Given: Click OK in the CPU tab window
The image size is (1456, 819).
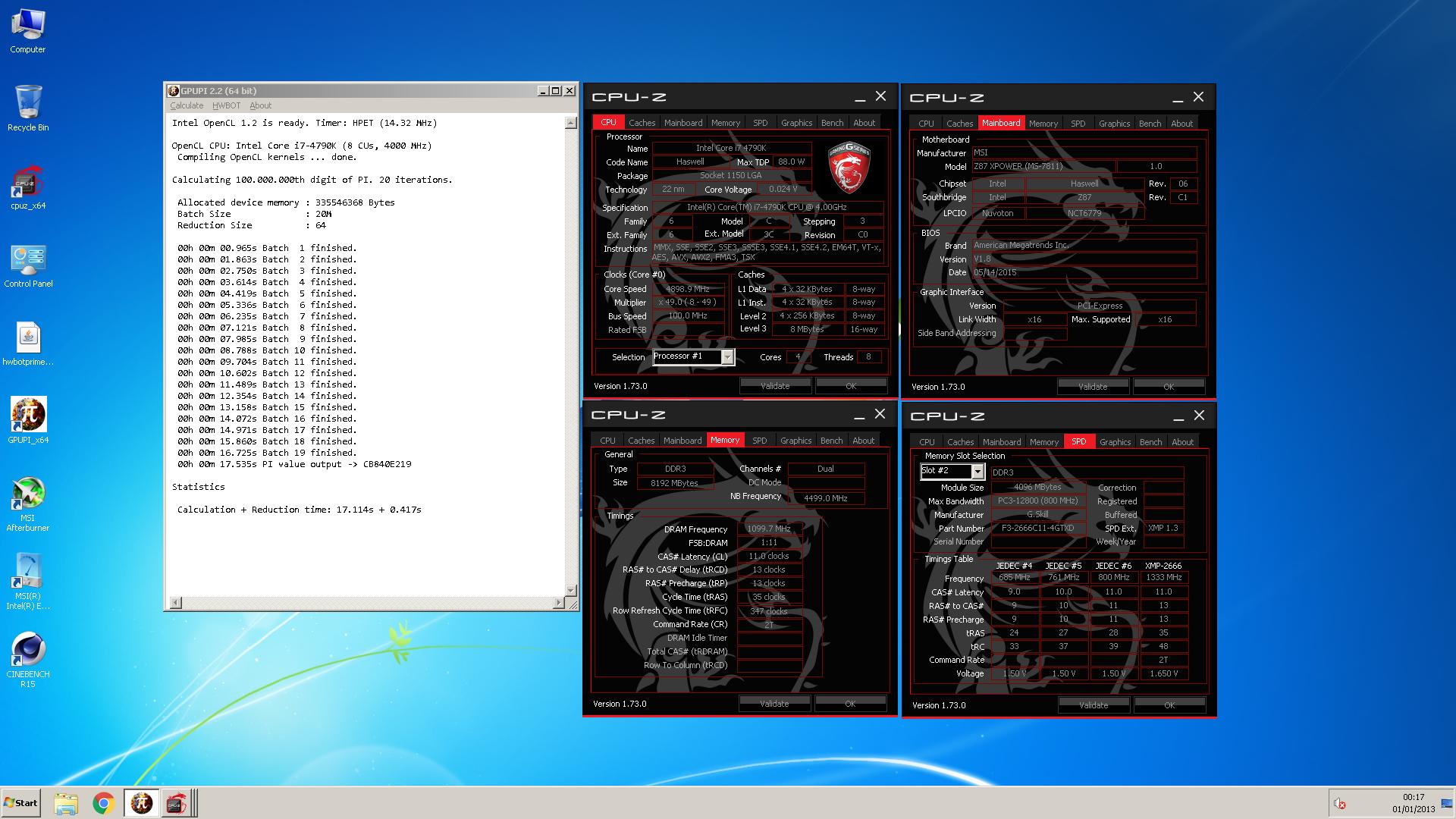Looking at the screenshot, I should (851, 386).
